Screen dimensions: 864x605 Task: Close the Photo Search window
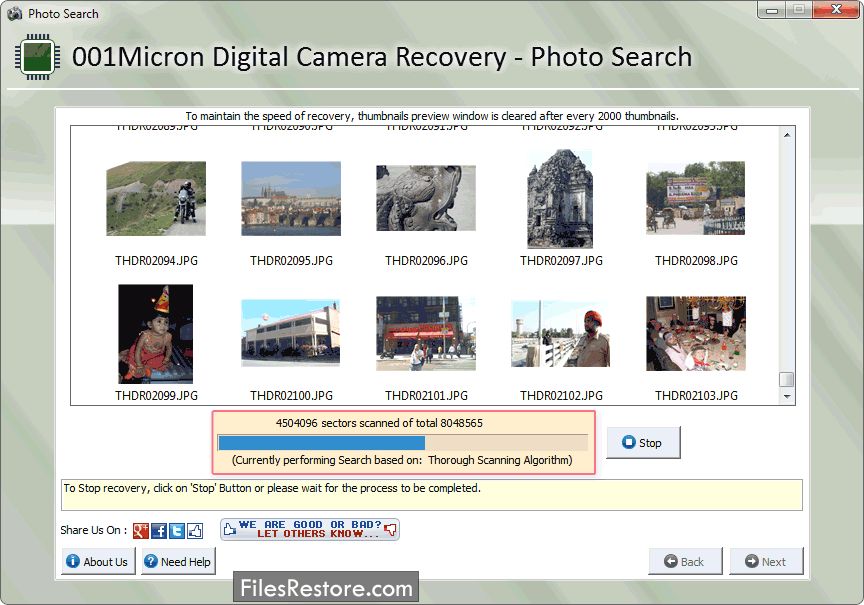(x=836, y=10)
